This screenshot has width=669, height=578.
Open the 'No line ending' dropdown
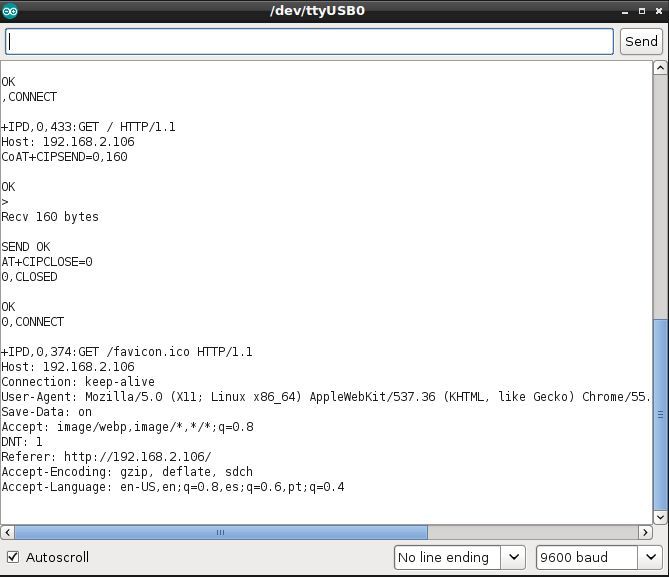(459, 557)
